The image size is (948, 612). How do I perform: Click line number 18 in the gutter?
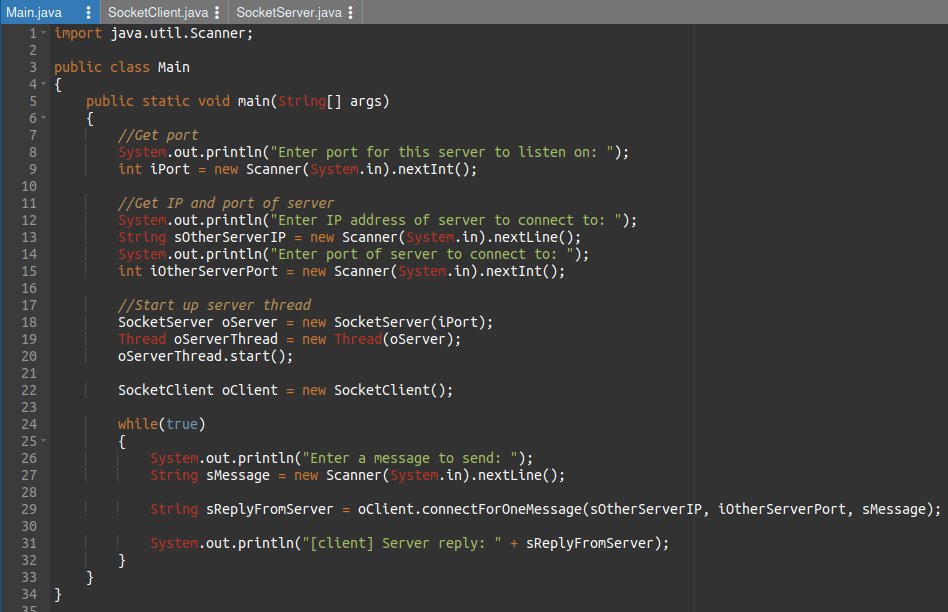(x=28, y=322)
